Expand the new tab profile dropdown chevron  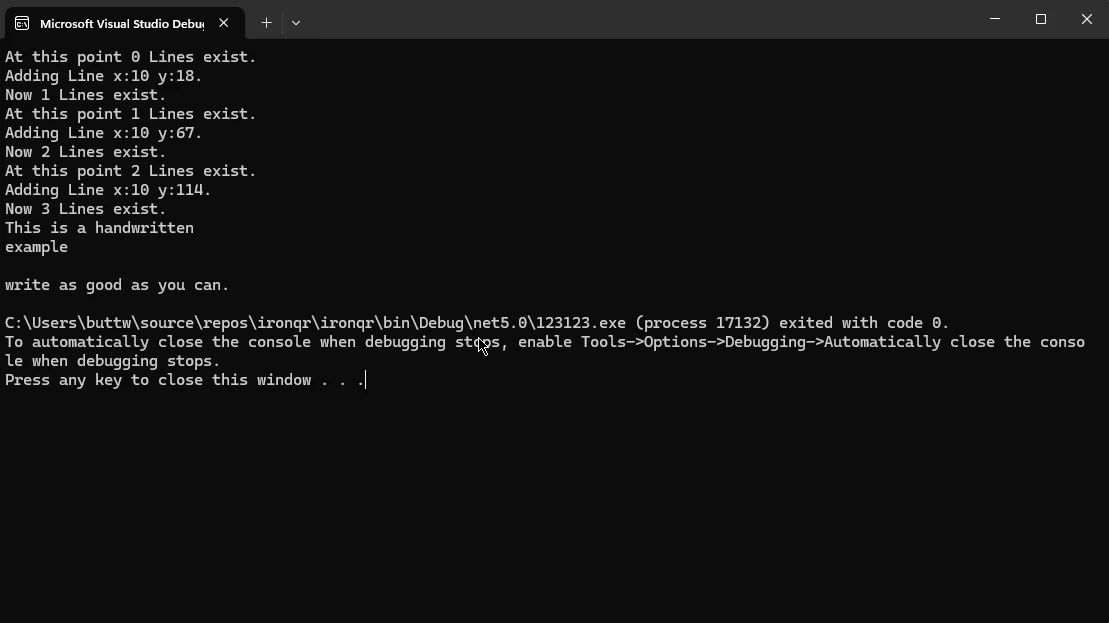[x=296, y=22]
